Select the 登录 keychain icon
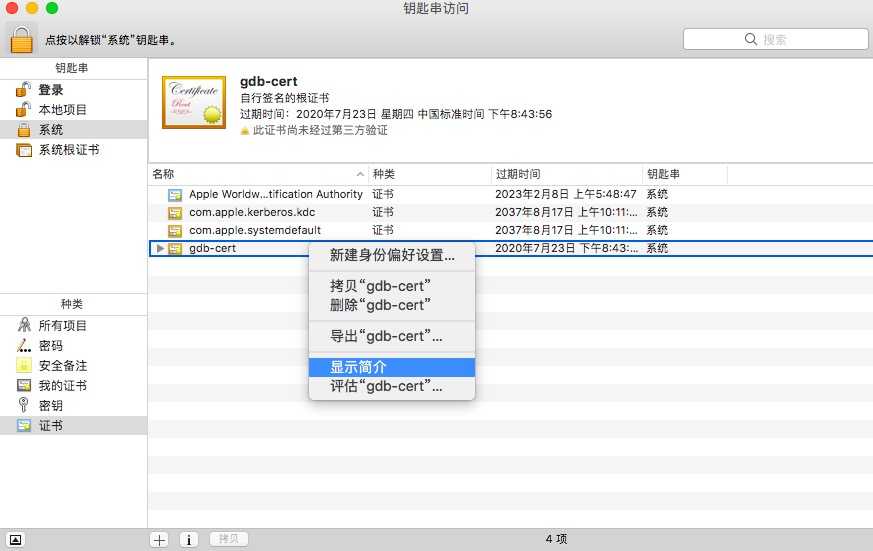 click(x=23, y=90)
